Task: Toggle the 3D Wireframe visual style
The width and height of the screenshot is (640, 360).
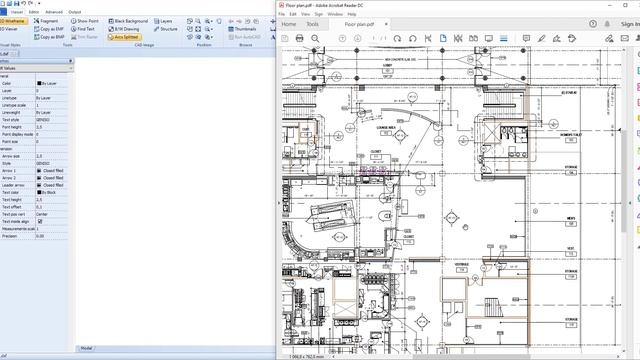Action: click(13, 21)
